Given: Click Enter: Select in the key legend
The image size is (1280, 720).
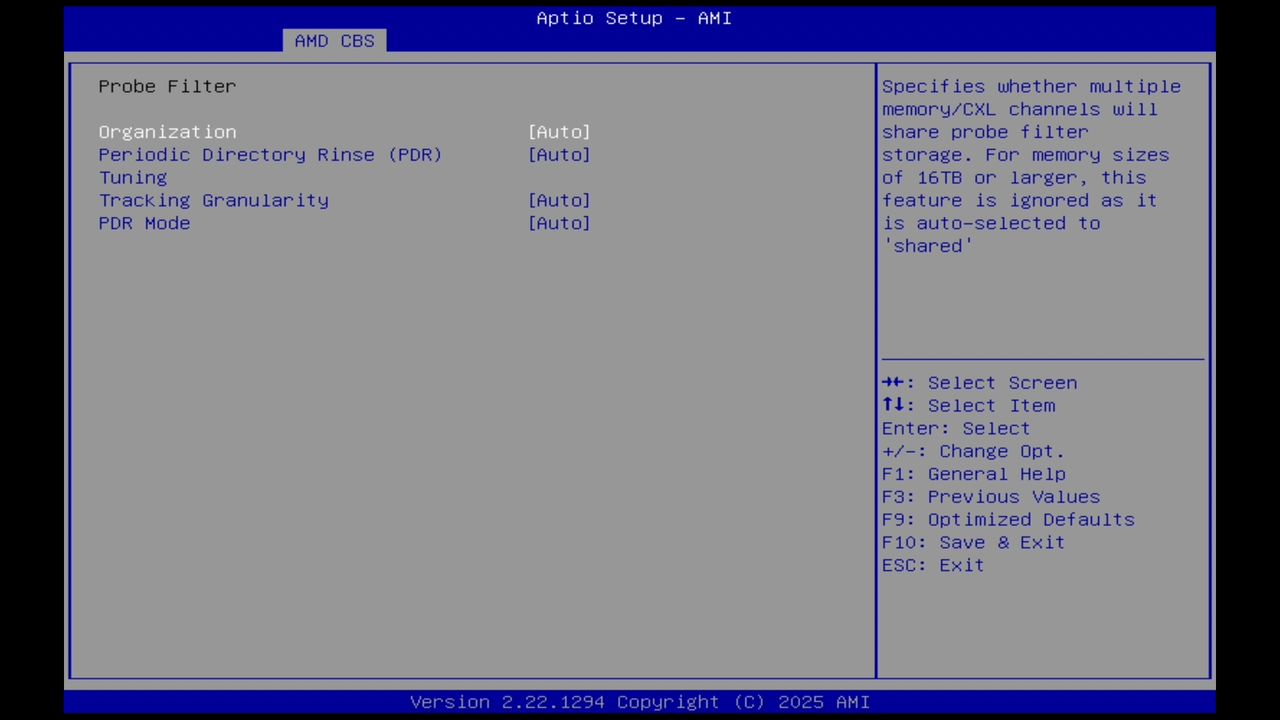Looking at the screenshot, I should [955, 428].
